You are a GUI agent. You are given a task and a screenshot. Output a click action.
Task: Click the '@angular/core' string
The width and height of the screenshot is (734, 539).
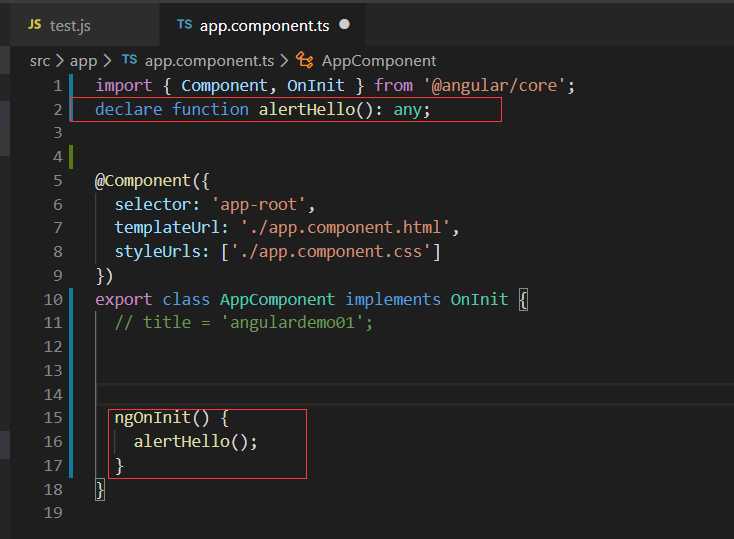pyautogui.click(x=494, y=86)
